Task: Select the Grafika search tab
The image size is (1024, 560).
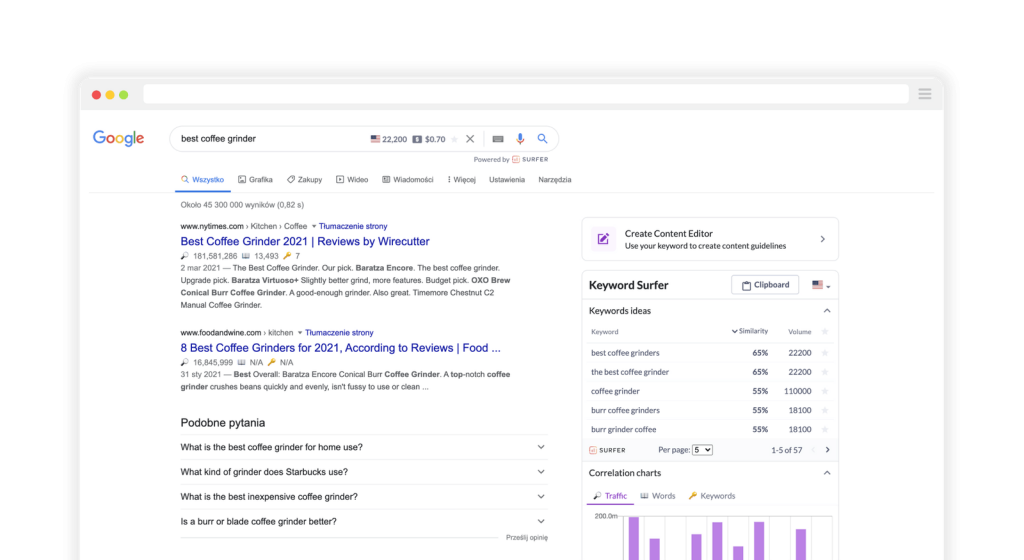Action: (x=255, y=179)
